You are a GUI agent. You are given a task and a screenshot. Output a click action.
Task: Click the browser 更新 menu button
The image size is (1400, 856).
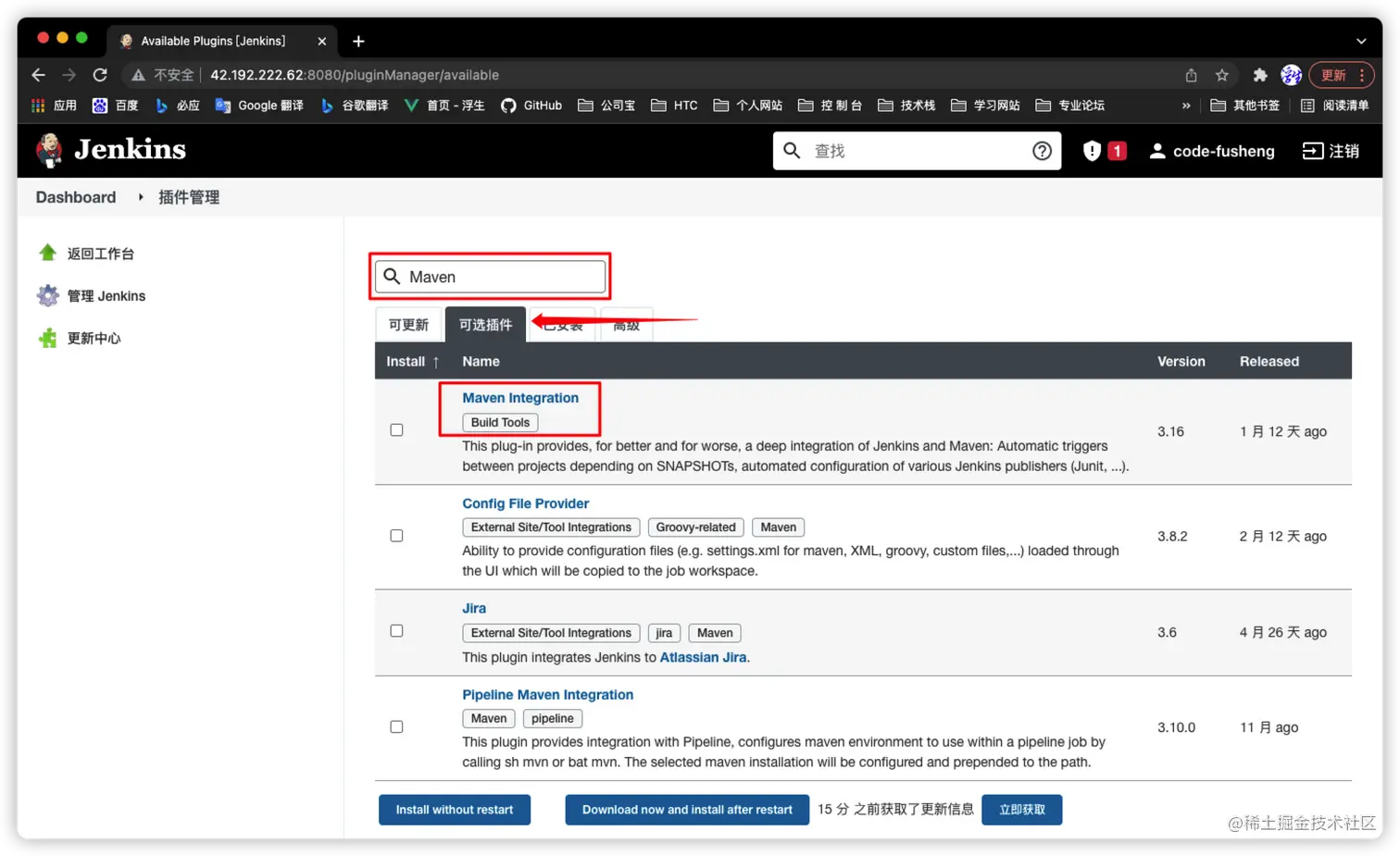pyautogui.click(x=1341, y=75)
